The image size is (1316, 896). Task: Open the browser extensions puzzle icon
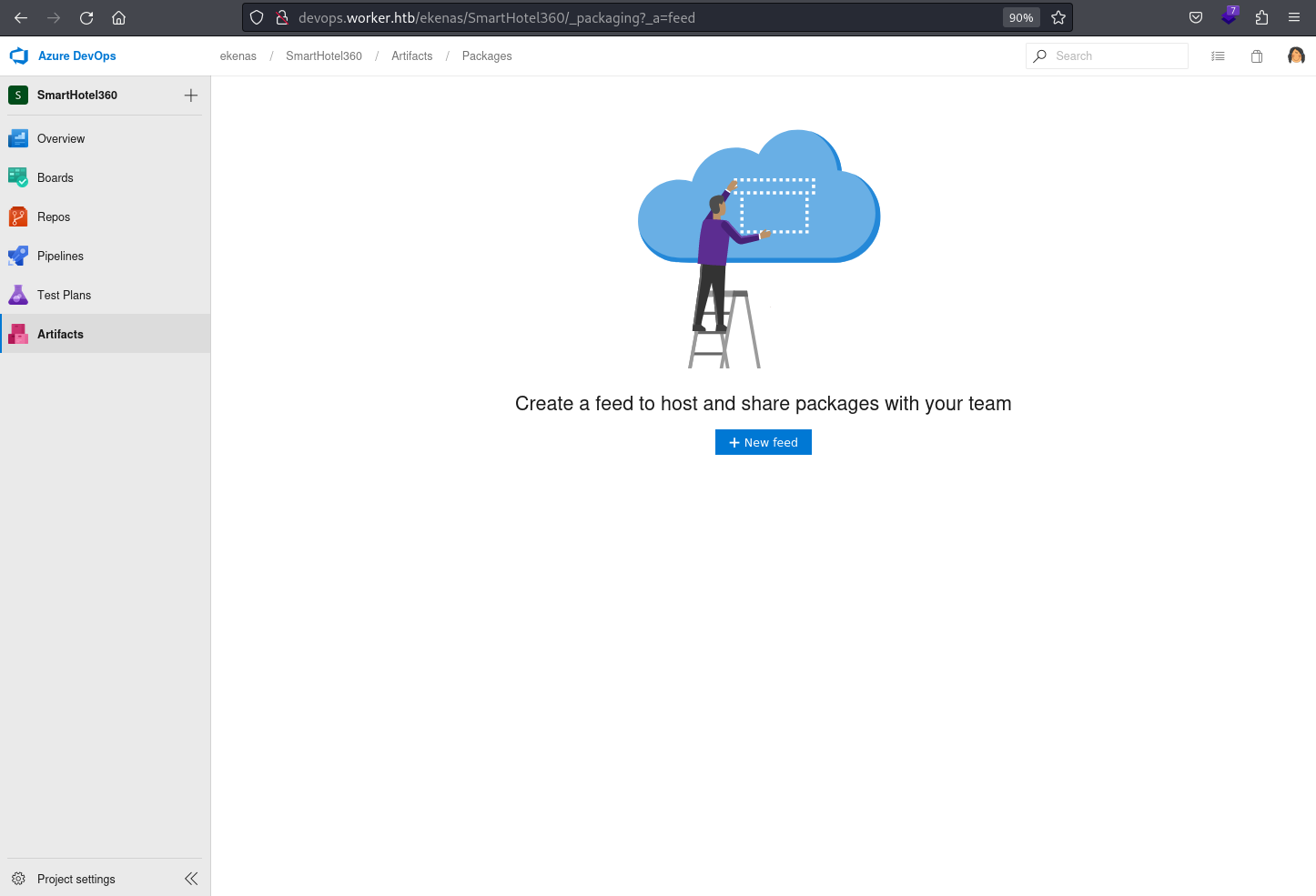[1261, 17]
